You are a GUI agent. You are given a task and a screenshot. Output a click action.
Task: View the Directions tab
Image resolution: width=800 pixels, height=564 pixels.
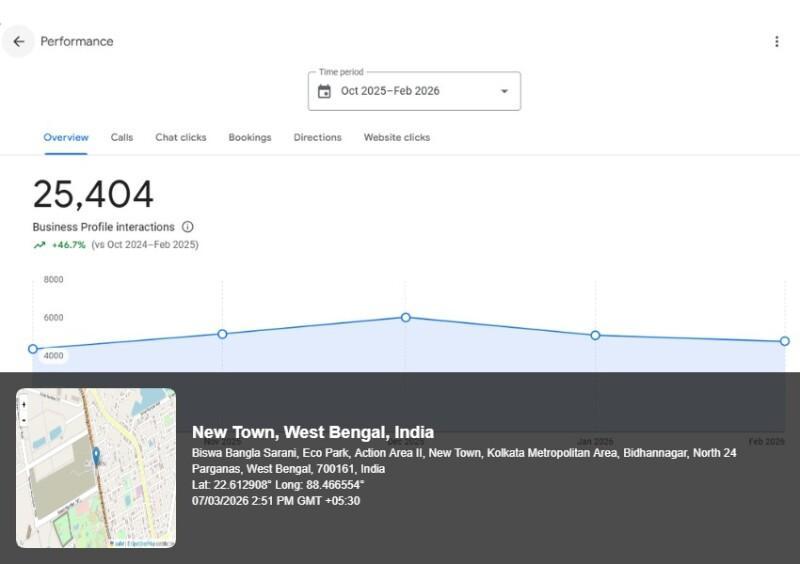pyautogui.click(x=317, y=138)
